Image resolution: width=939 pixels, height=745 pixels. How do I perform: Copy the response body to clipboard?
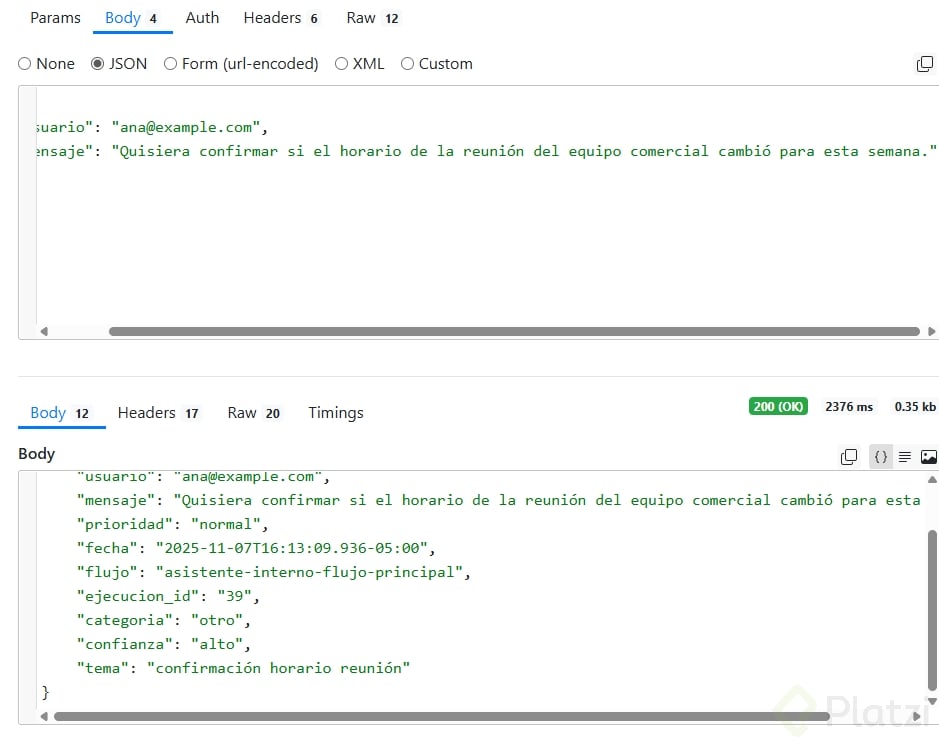click(849, 457)
